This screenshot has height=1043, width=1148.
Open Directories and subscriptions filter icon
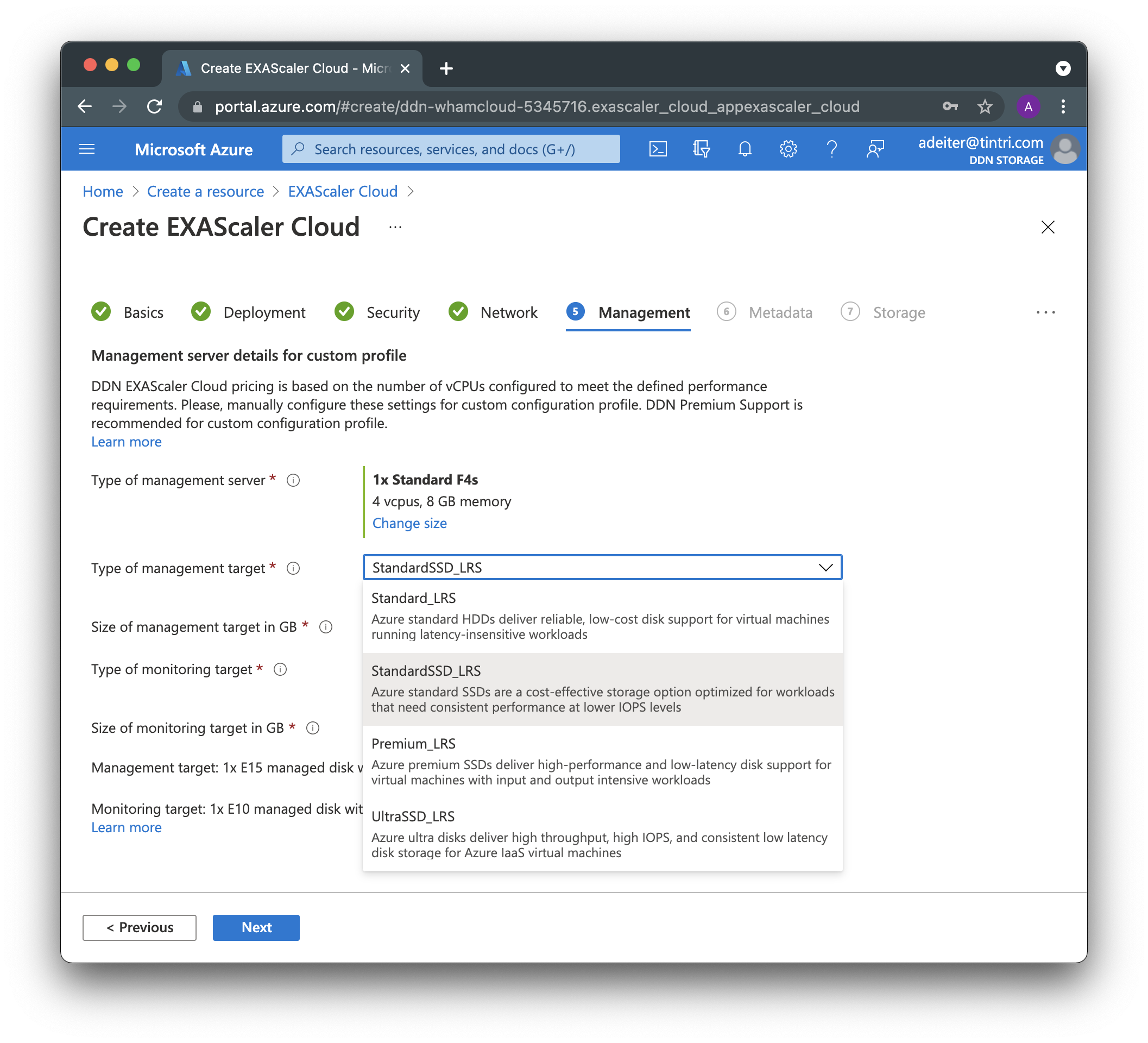[701, 149]
